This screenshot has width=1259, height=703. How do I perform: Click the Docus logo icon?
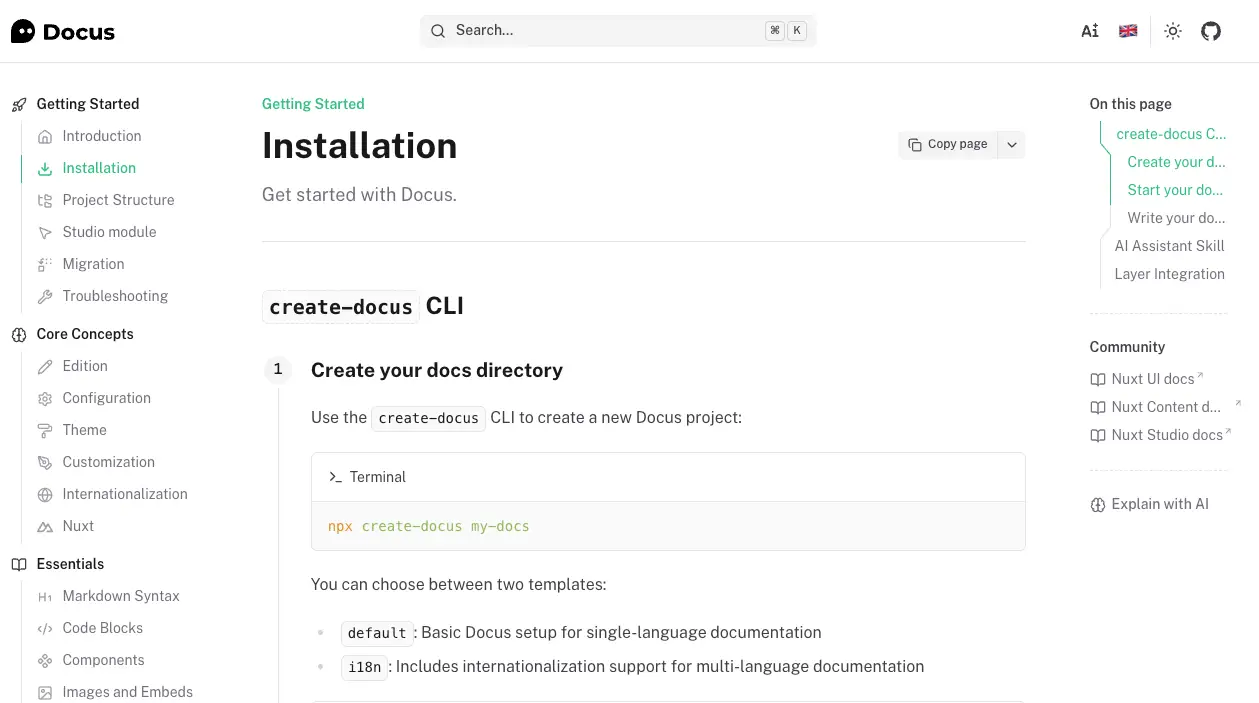(23, 31)
